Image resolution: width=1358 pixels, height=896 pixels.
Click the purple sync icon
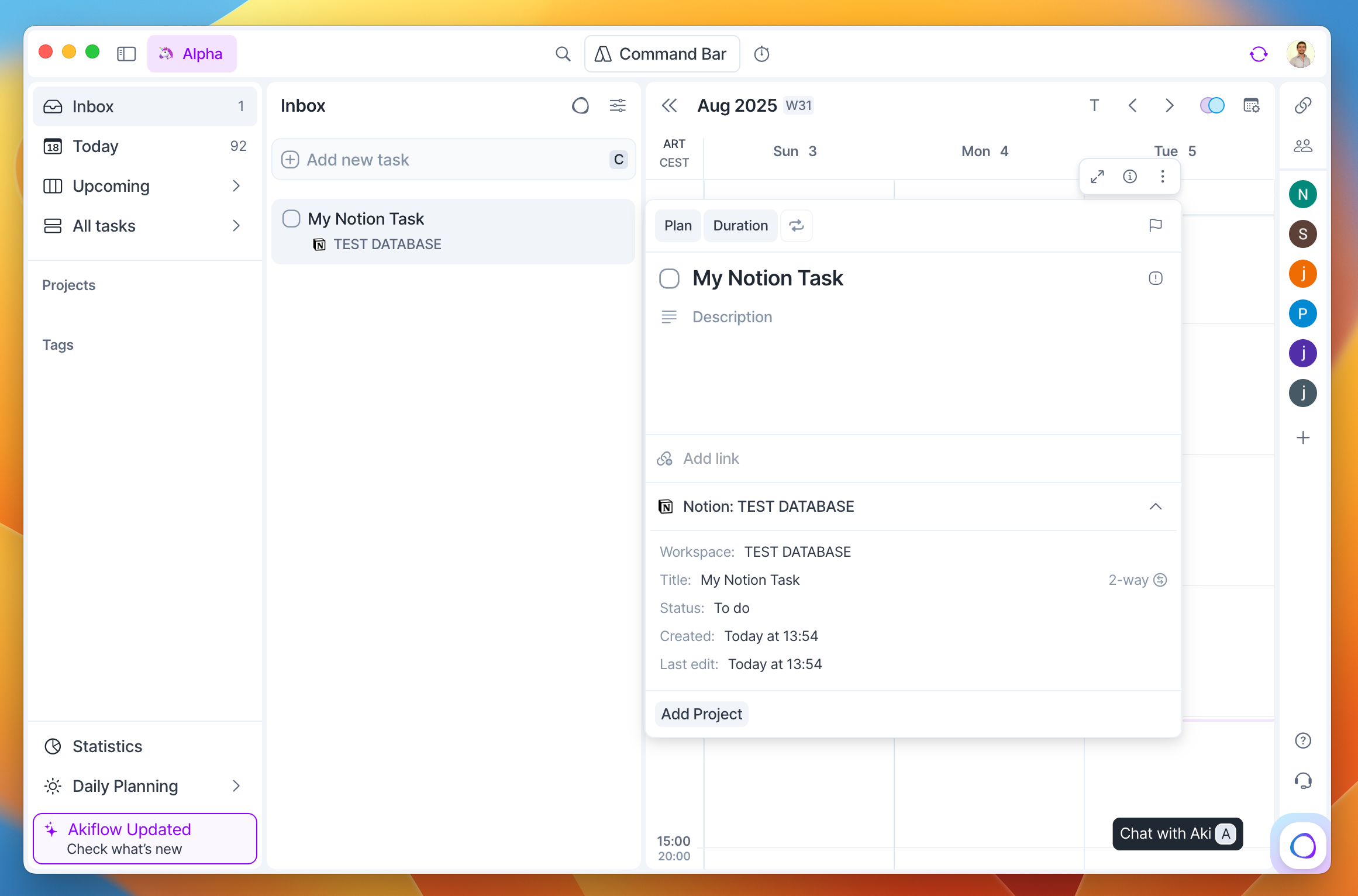[x=1258, y=54]
